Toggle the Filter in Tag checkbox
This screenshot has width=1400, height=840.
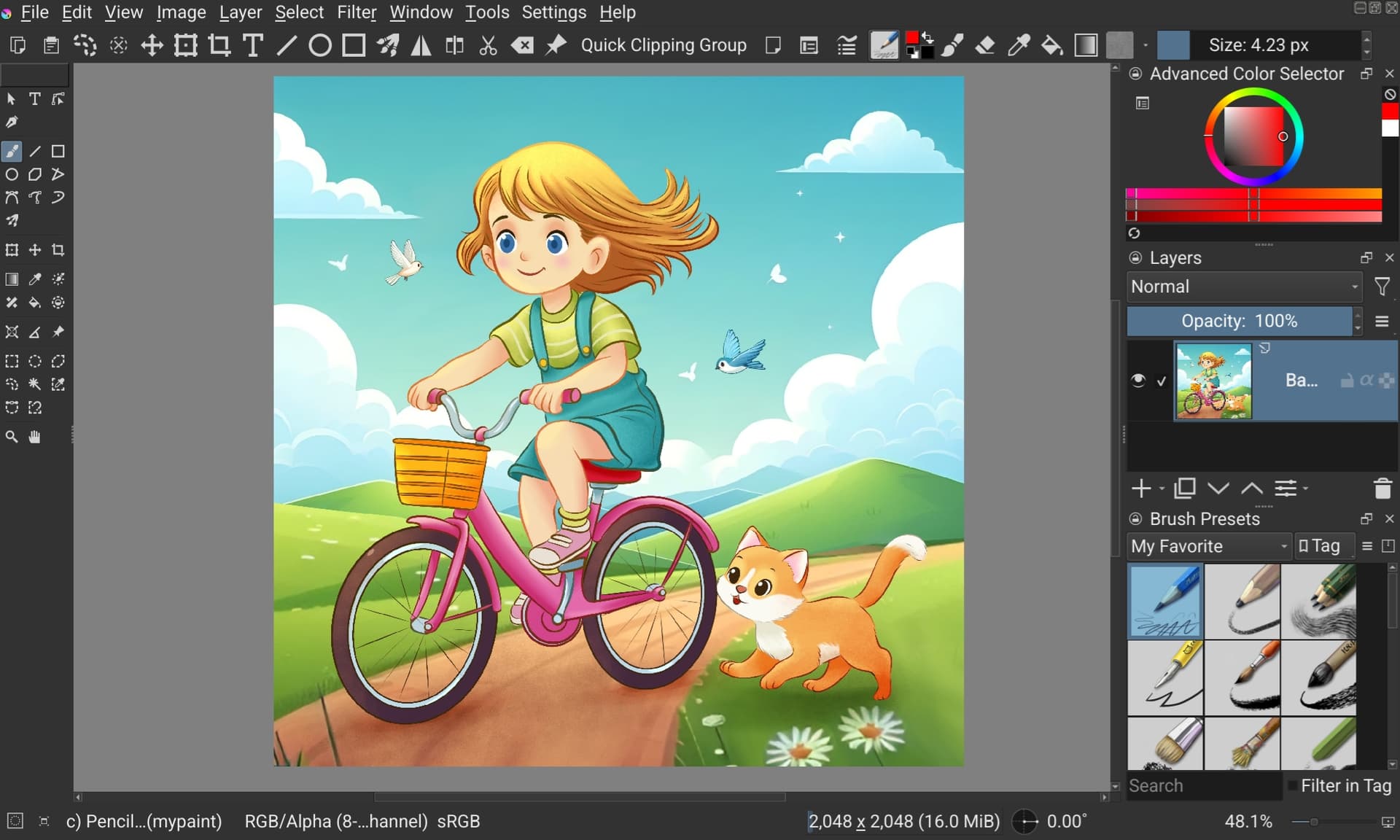(x=1293, y=785)
